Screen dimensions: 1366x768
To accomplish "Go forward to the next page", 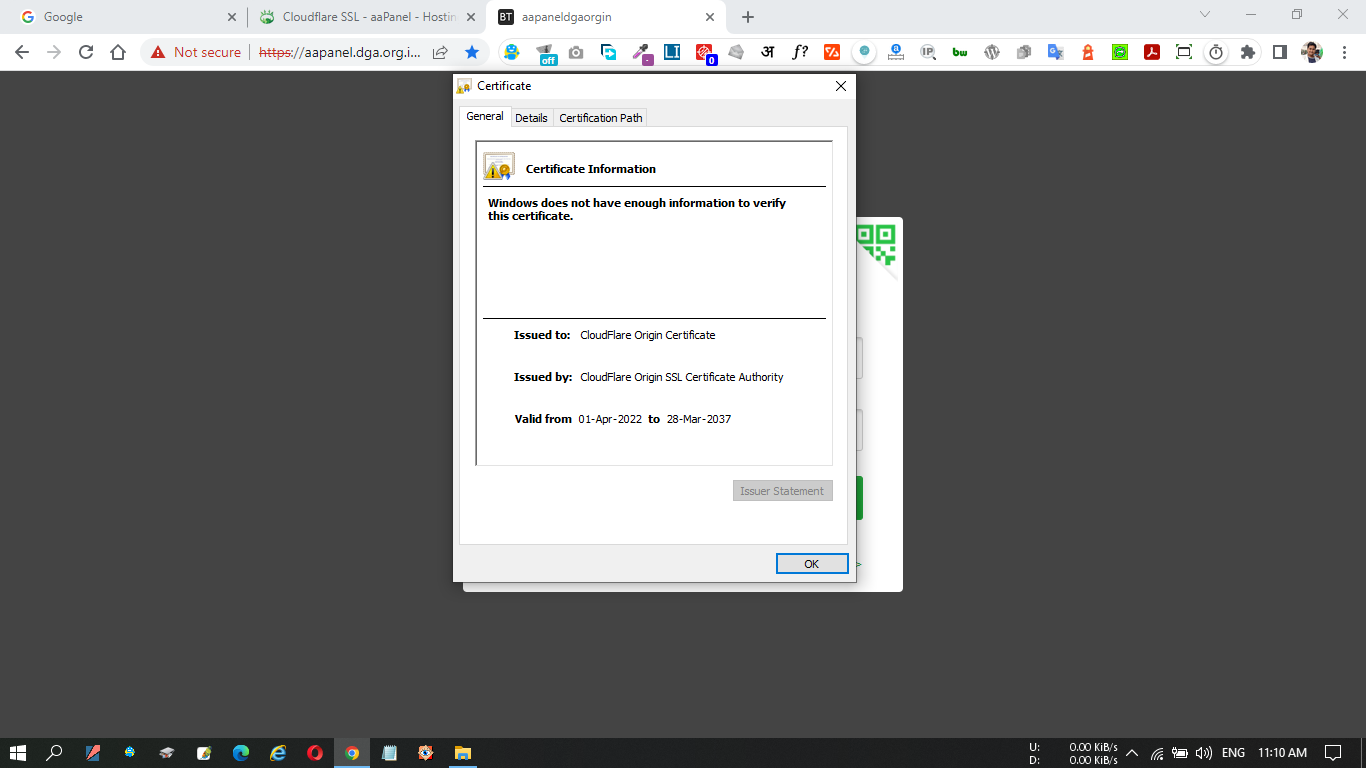I will pos(54,52).
